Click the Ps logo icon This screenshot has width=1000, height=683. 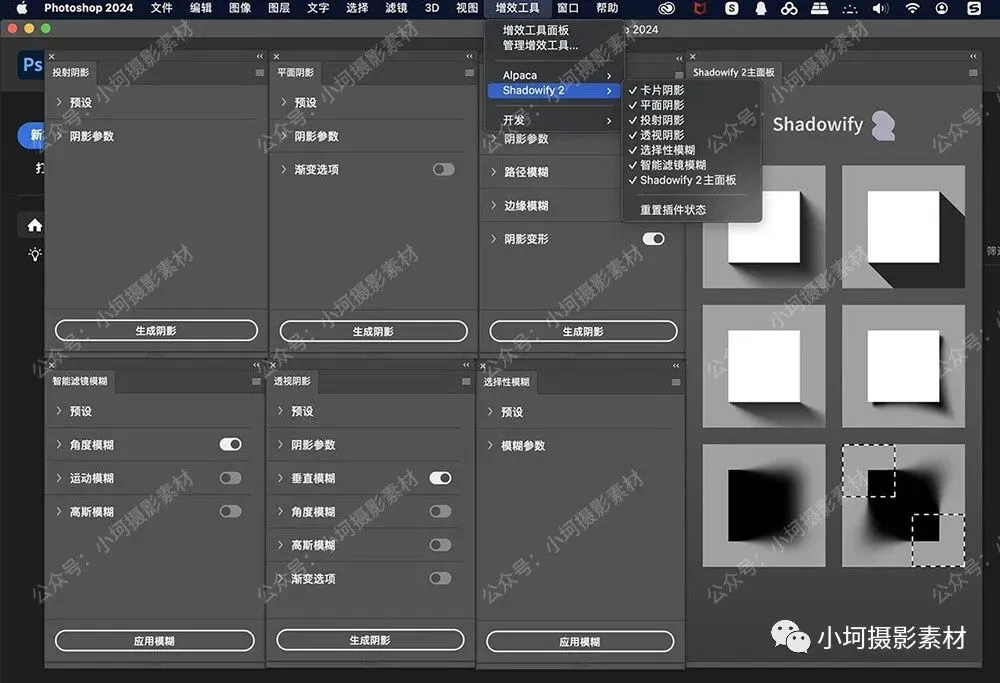point(32,65)
